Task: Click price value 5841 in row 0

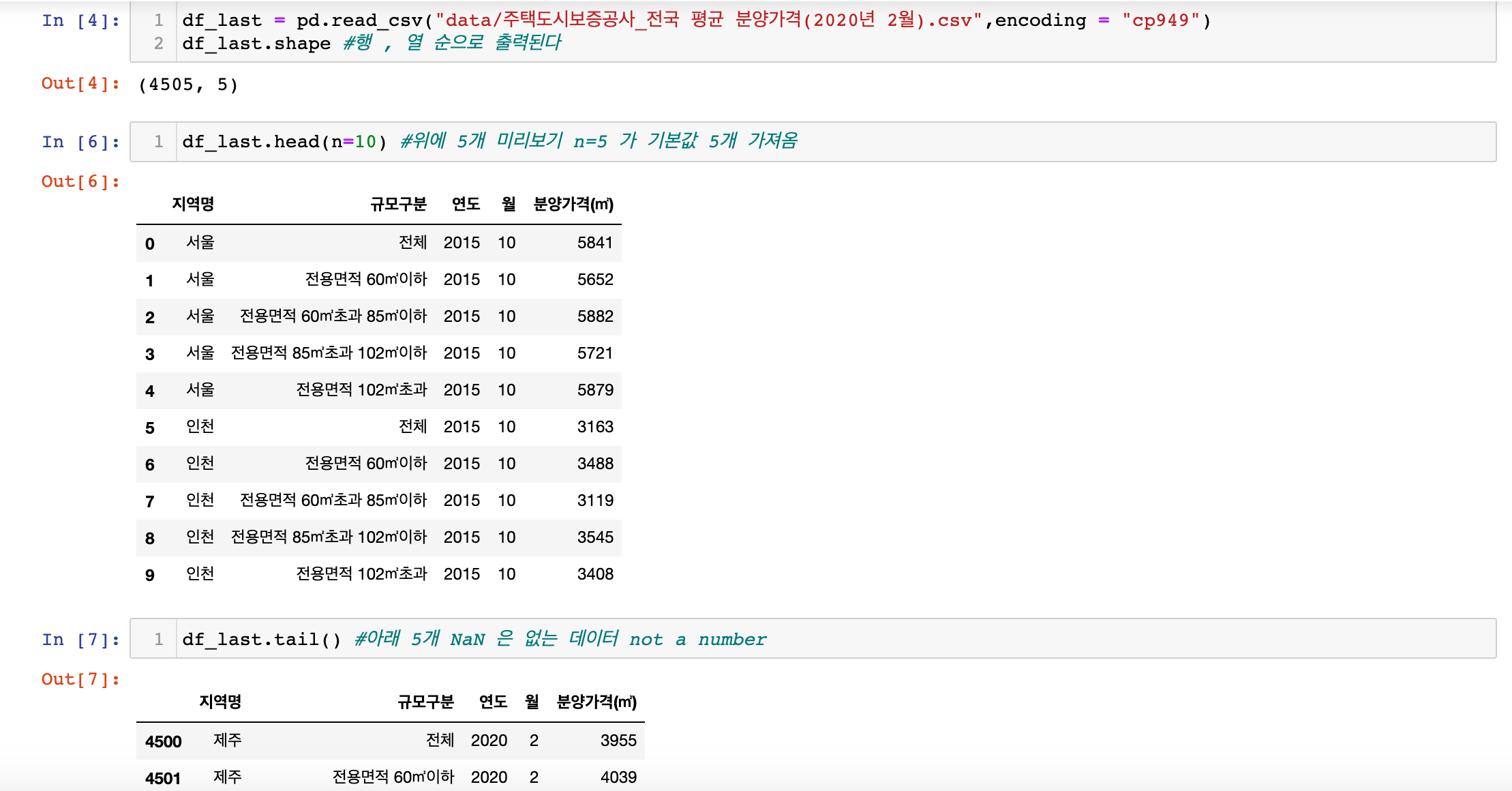Action: [594, 243]
